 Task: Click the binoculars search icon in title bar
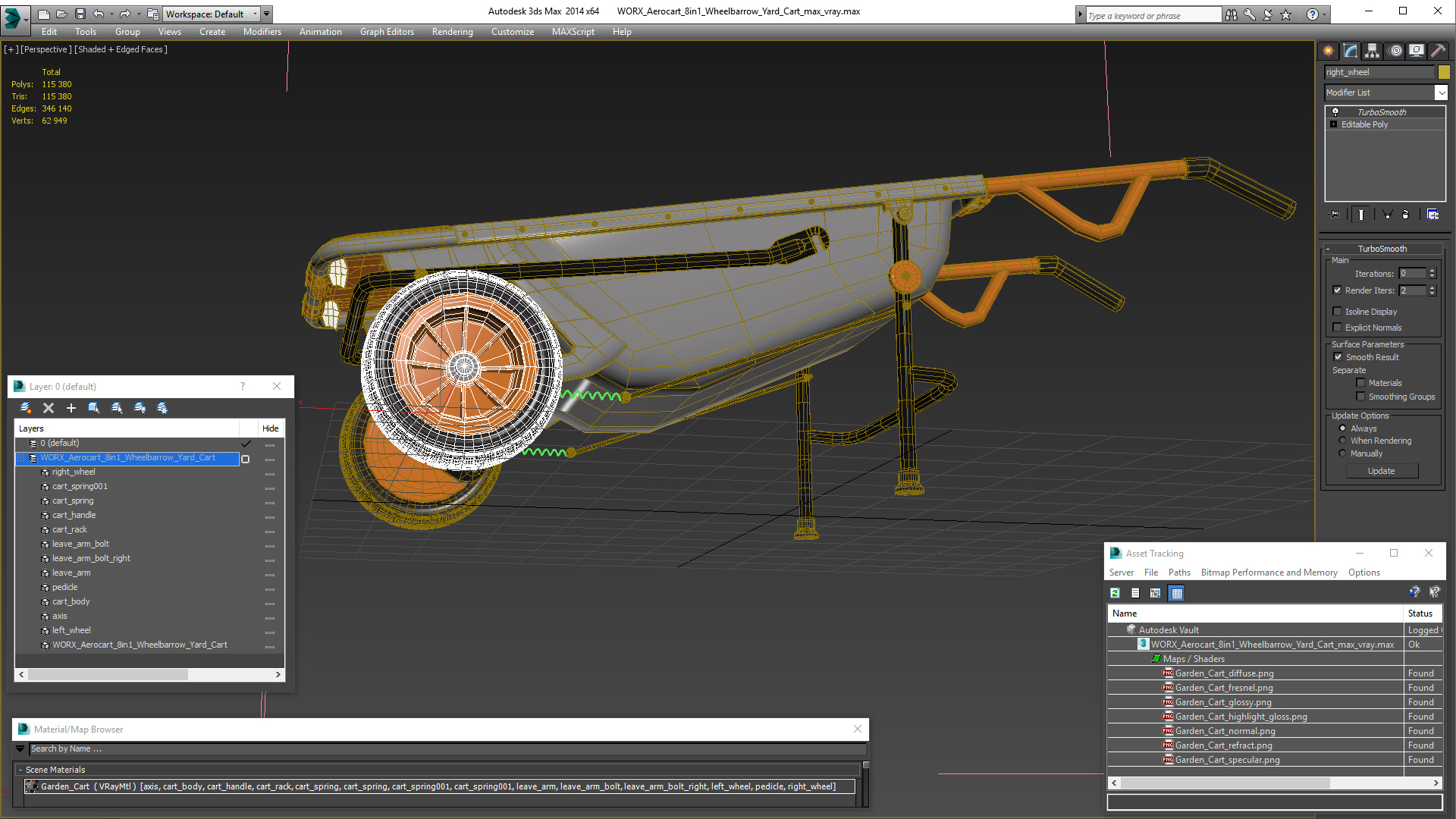click(x=1231, y=14)
